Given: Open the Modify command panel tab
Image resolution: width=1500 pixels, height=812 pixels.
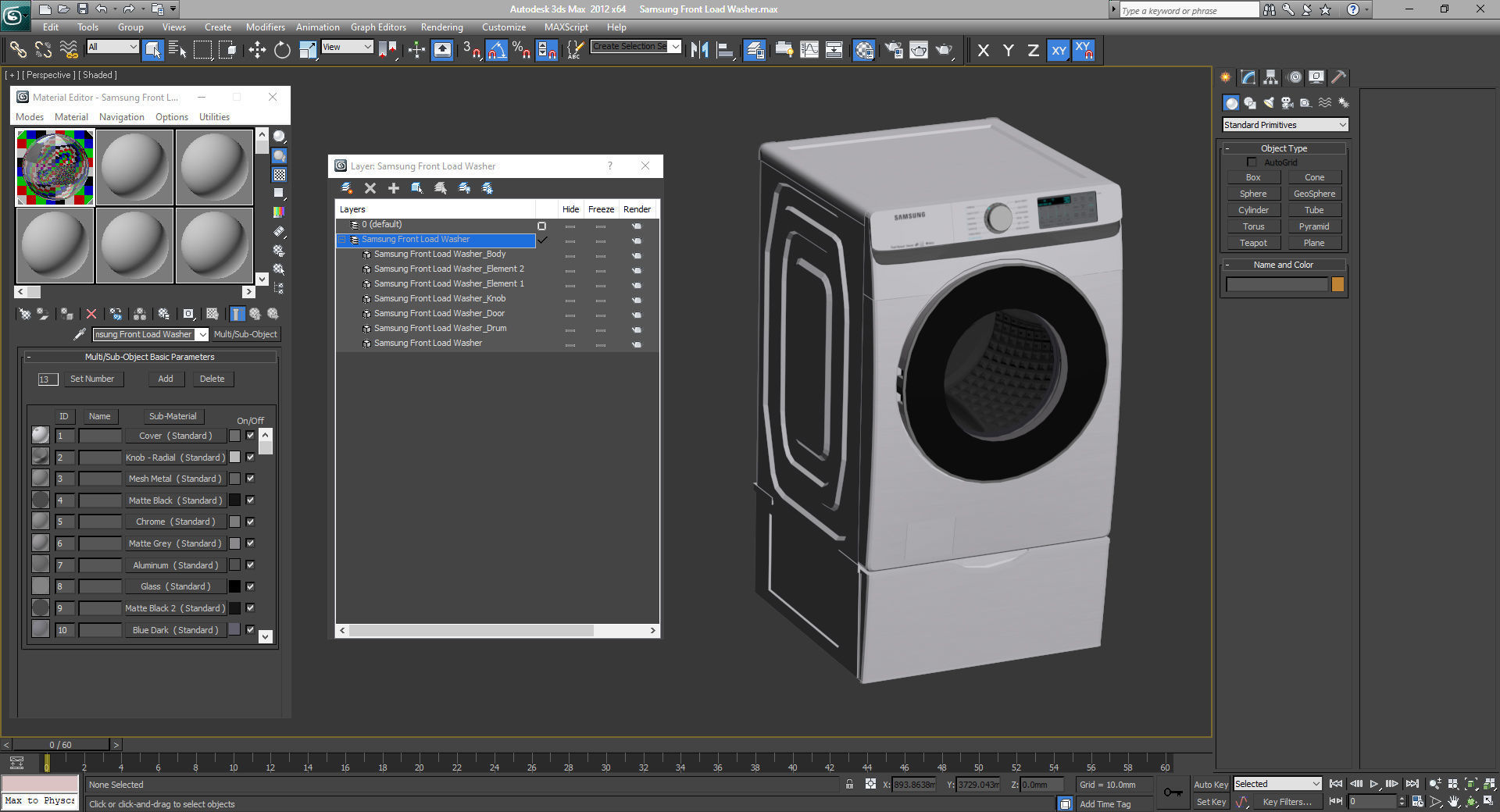Looking at the screenshot, I should tap(1248, 77).
